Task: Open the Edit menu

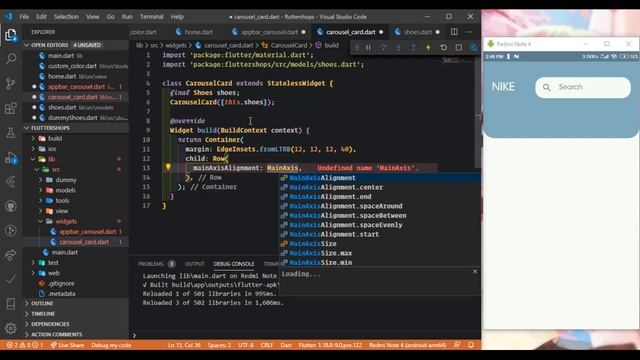Action: point(41,17)
